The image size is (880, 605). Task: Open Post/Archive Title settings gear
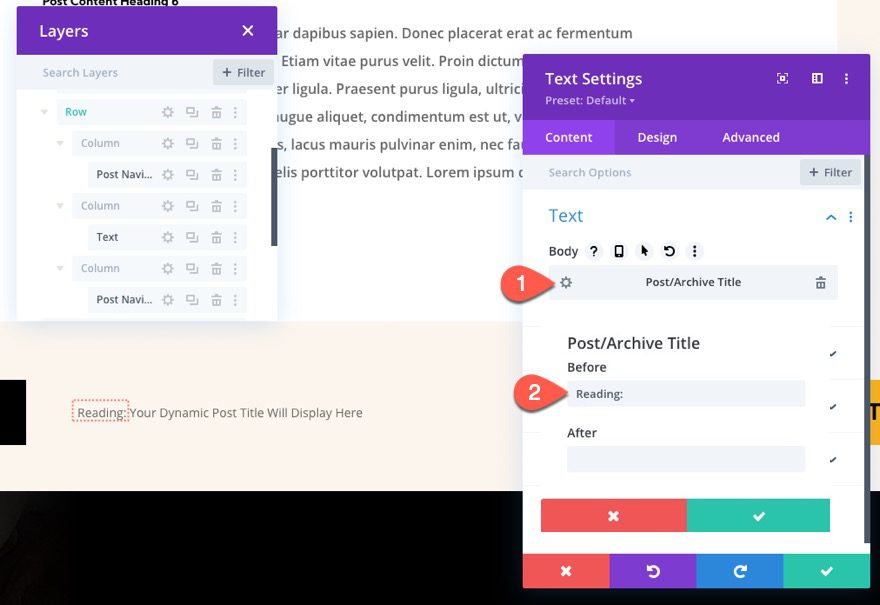pyautogui.click(x=567, y=282)
